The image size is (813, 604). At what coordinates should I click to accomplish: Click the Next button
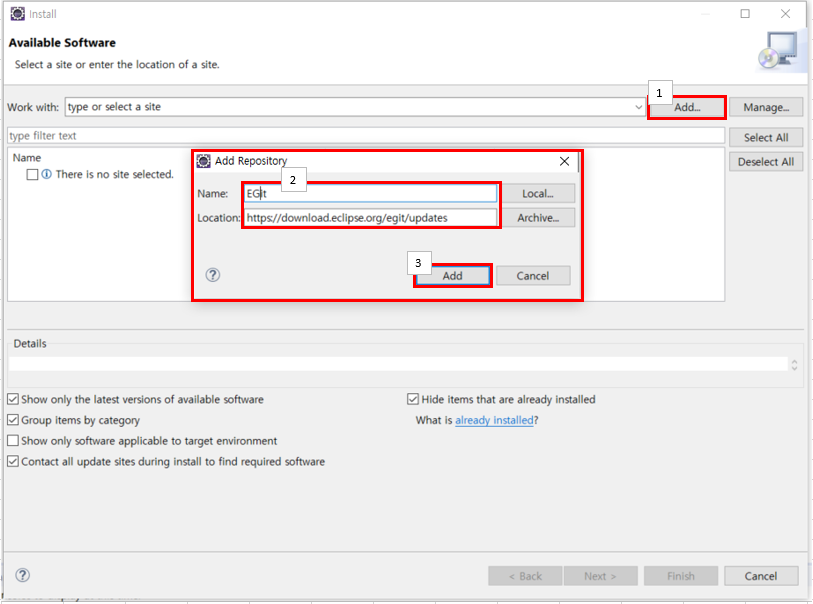coord(600,576)
